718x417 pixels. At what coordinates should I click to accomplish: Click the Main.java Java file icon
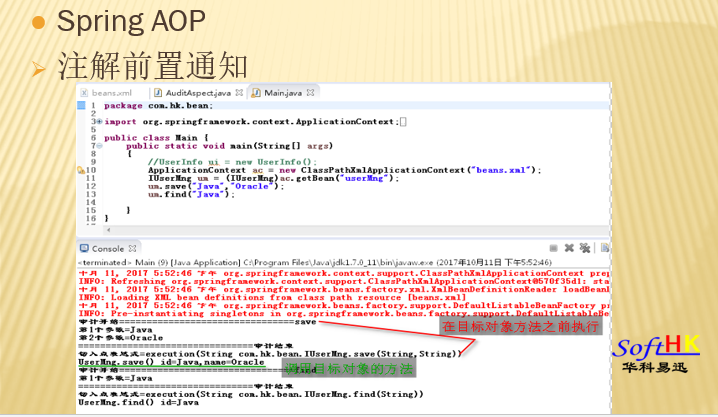[256, 93]
